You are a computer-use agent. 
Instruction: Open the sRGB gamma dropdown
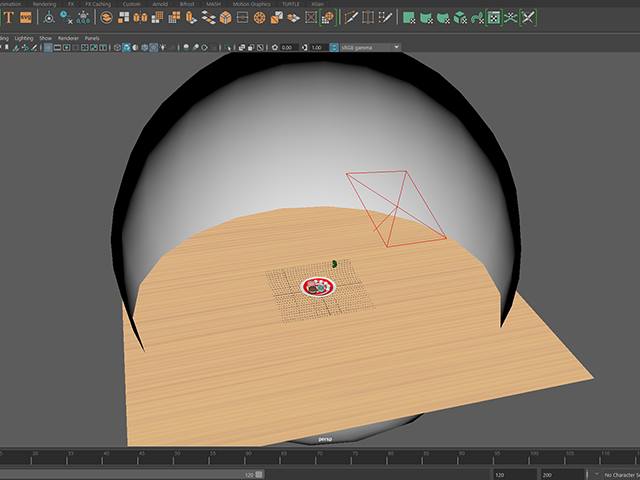371,47
